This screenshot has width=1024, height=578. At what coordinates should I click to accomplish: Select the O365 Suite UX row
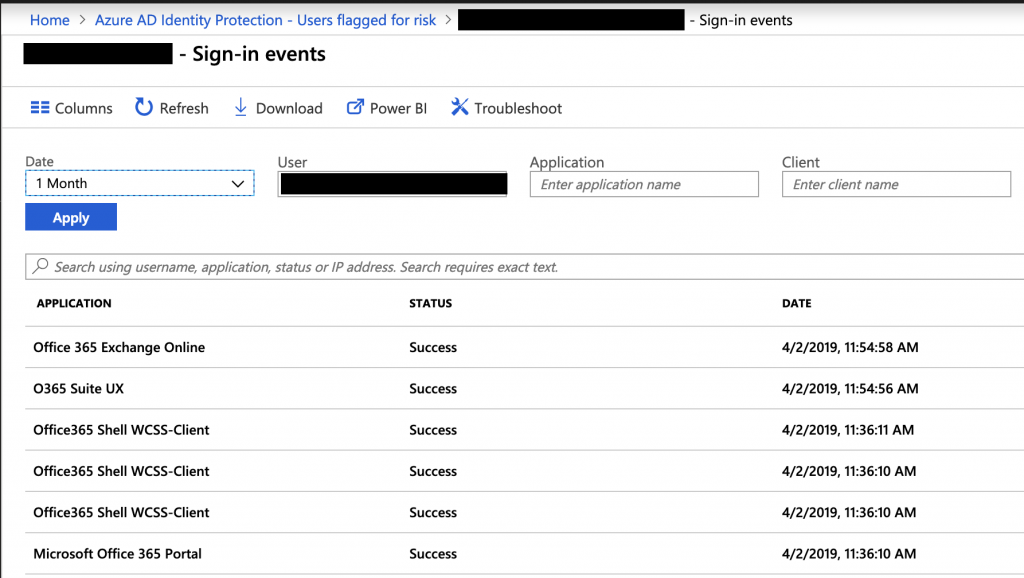tap(524, 389)
